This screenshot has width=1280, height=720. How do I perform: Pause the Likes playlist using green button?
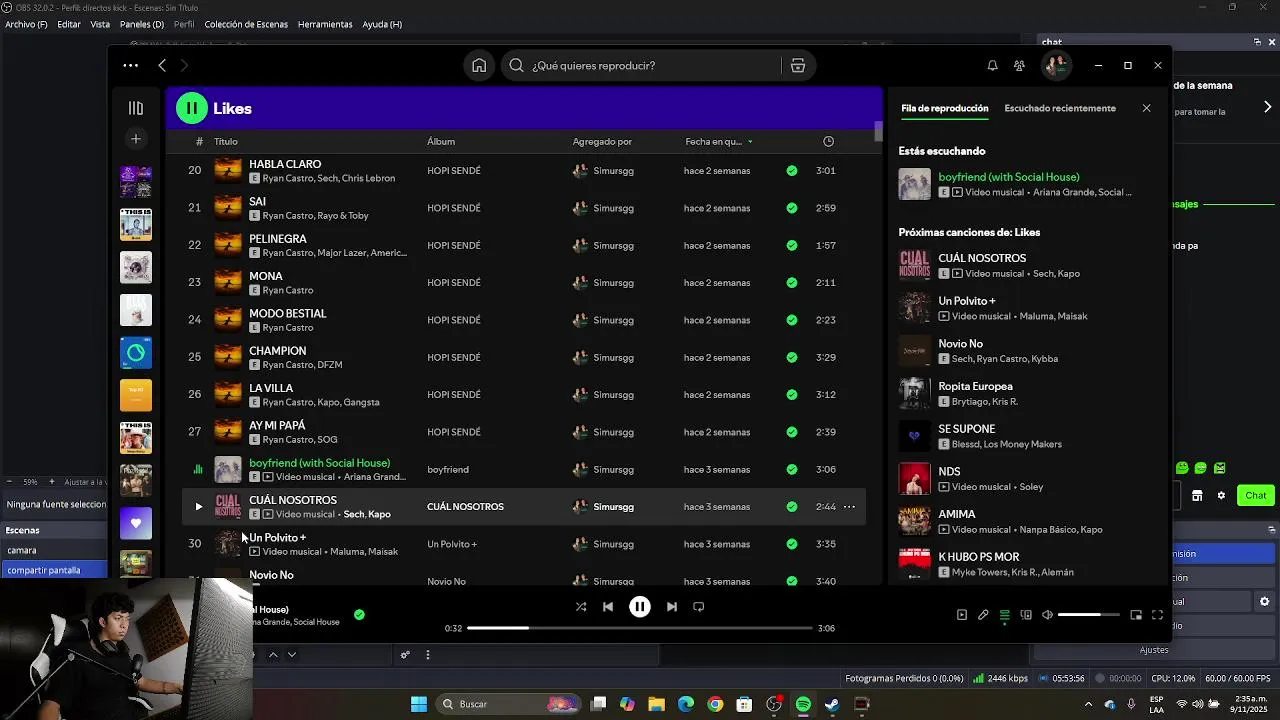click(192, 108)
